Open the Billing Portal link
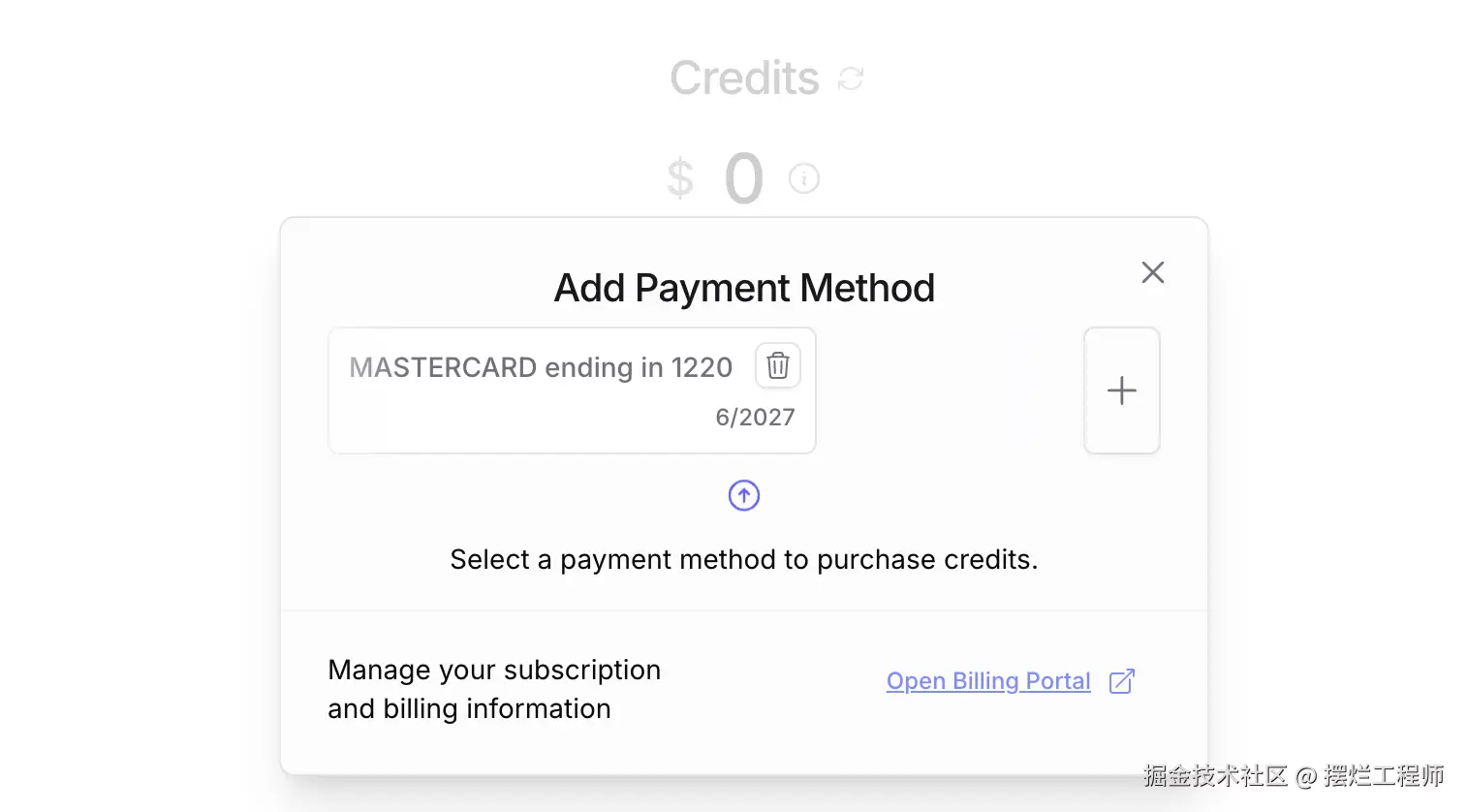Screen dimensions: 1467x812 987,681
